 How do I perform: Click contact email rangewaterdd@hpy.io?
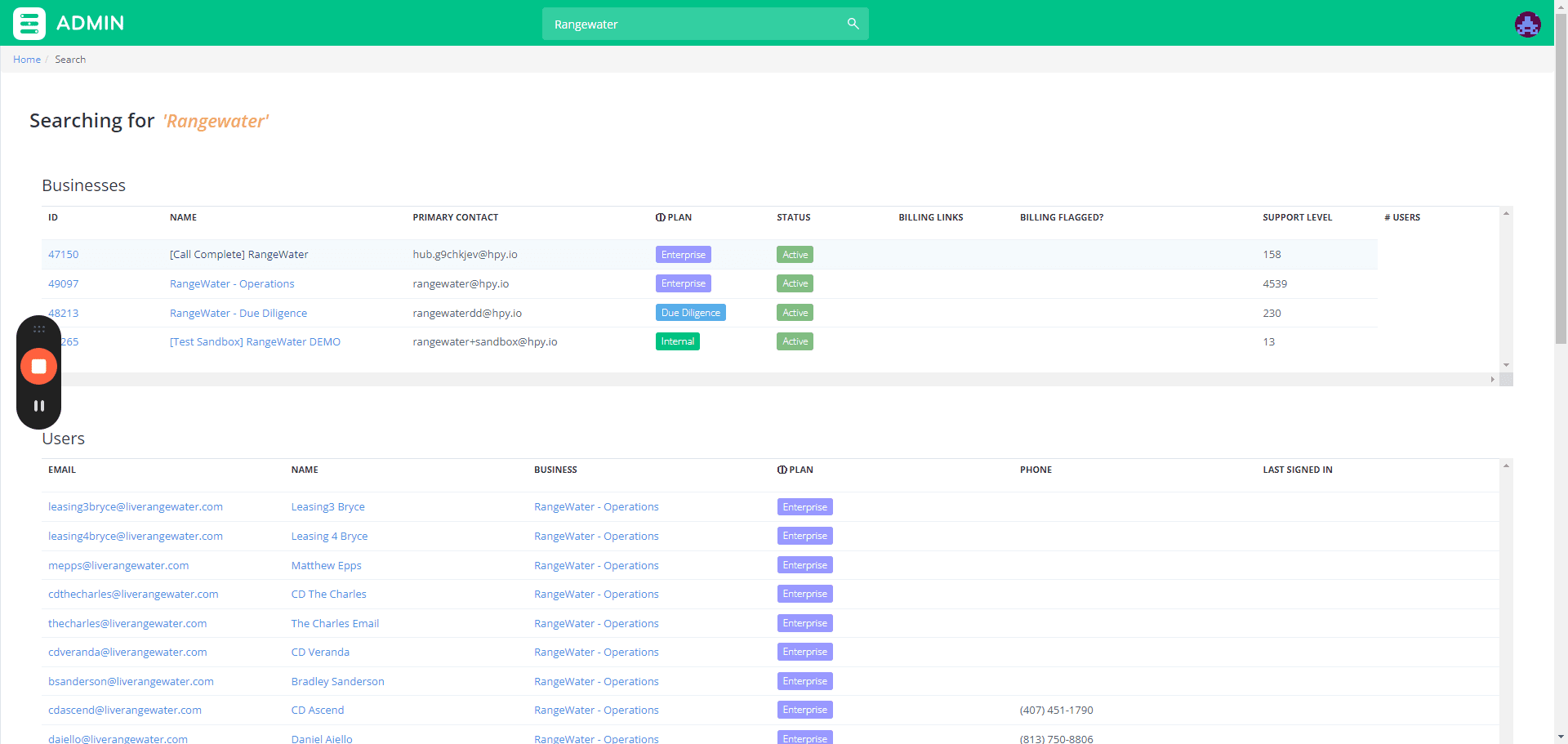tap(467, 314)
